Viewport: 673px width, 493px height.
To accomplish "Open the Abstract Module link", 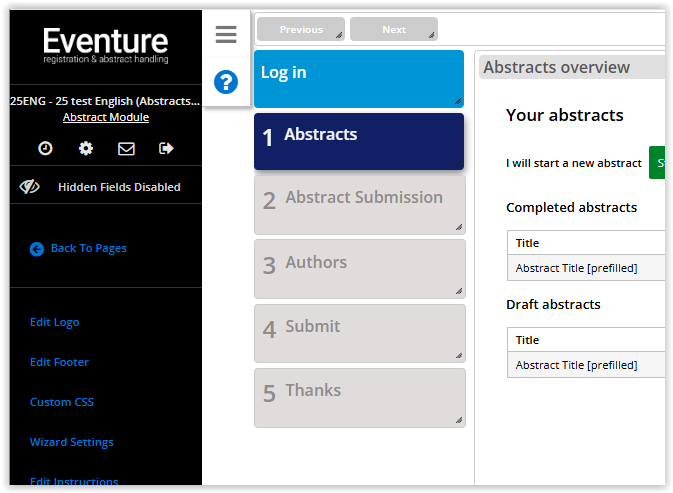I will [x=106, y=118].
